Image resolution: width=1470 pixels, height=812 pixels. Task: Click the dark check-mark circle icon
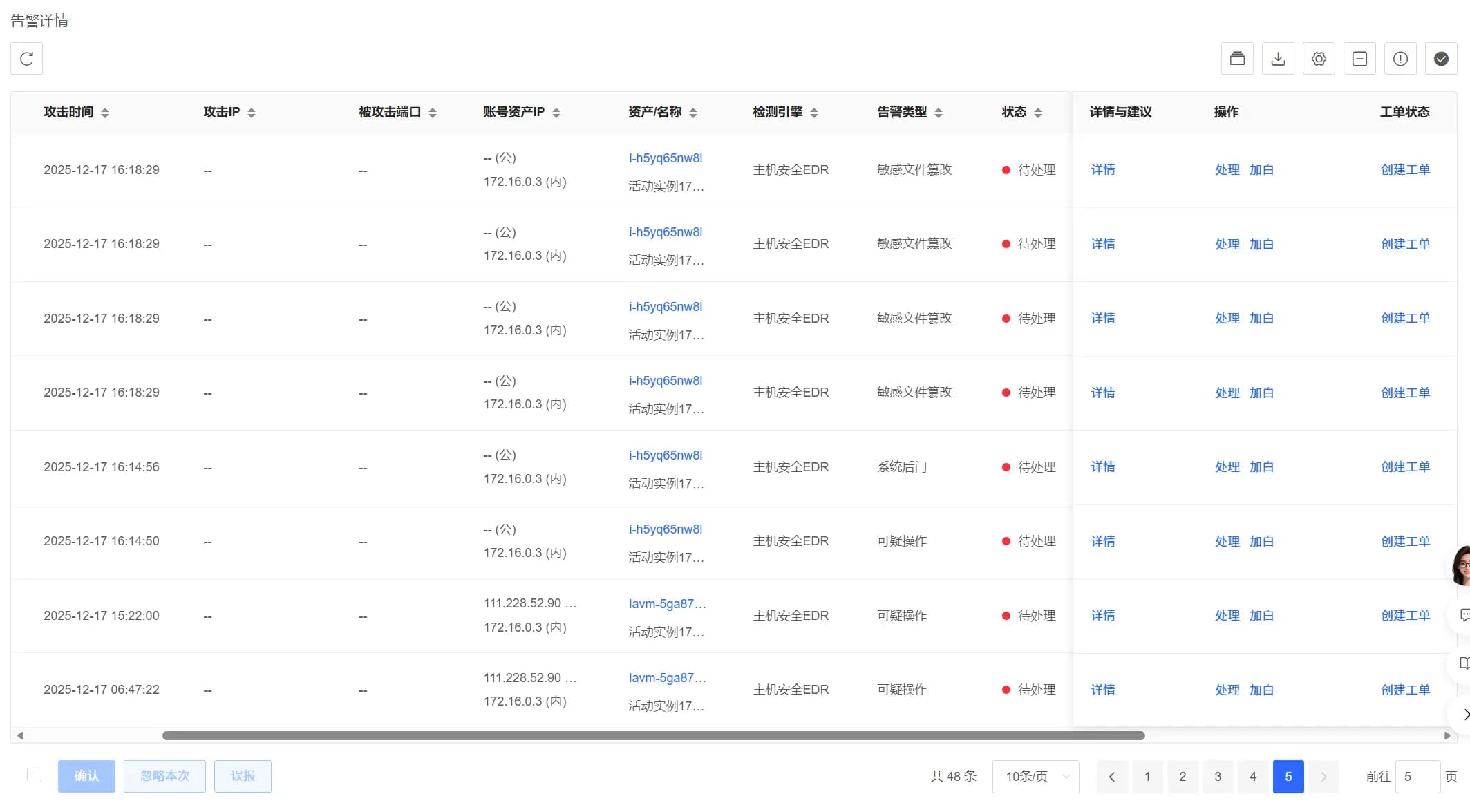(1441, 58)
